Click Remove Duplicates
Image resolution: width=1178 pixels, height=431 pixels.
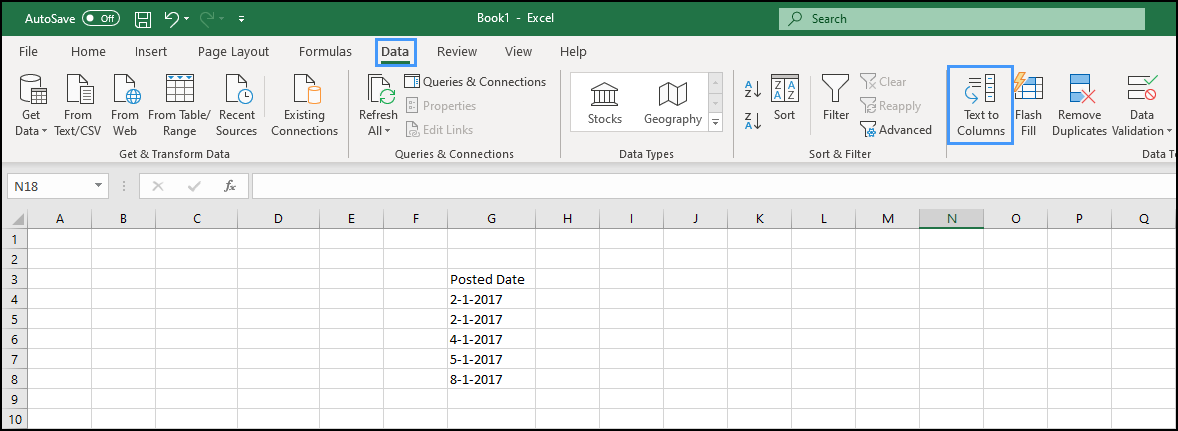point(1079,105)
